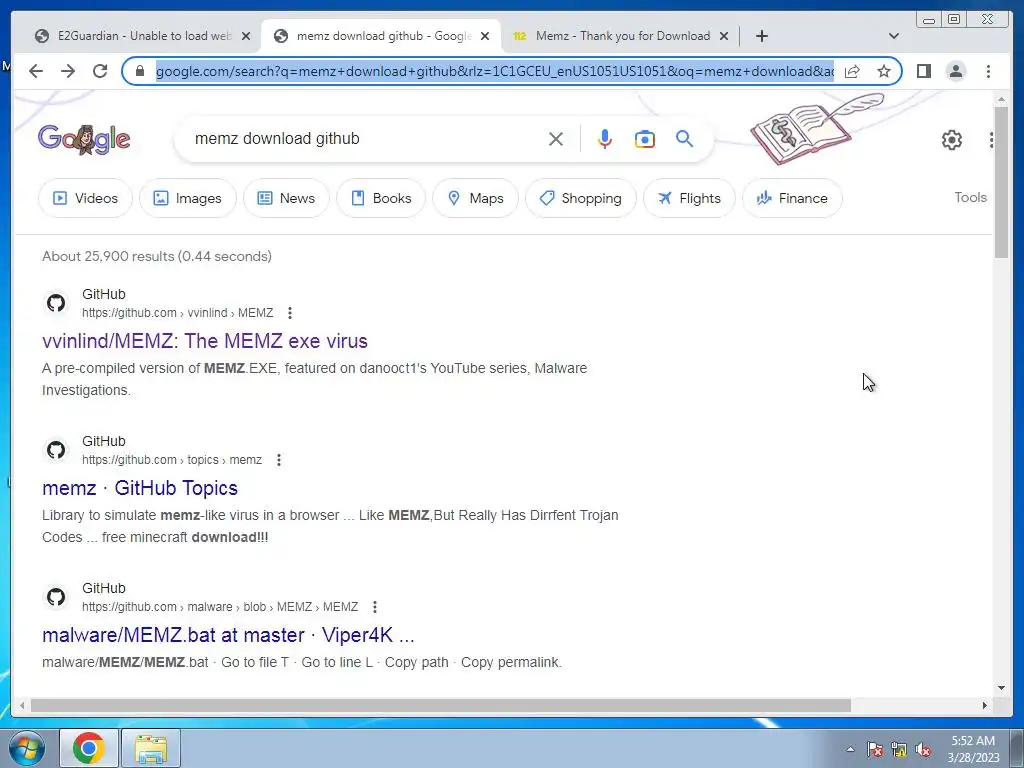Go back with the browser back arrow

click(x=36, y=71)
